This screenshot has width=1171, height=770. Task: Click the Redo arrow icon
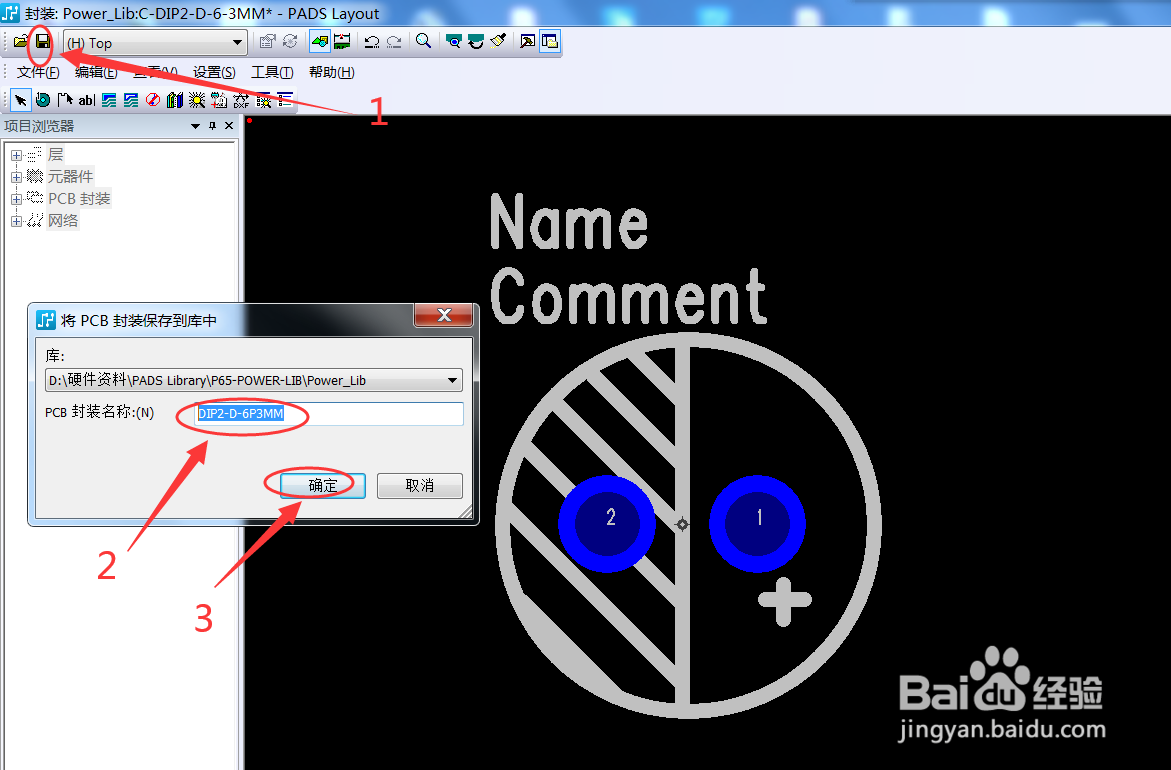point(394,42)
